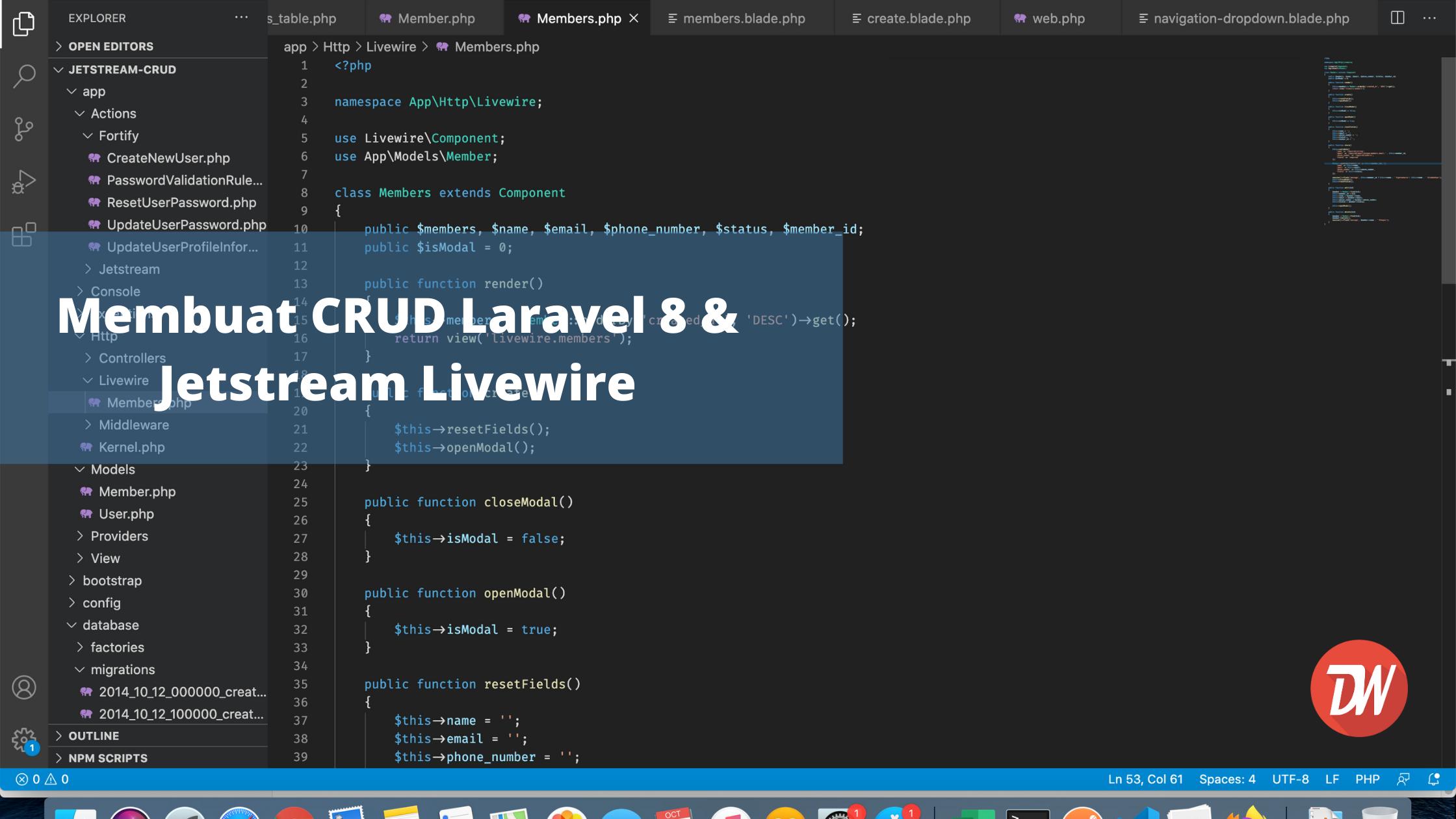The image size is (1456, 819).
Task: Expand the bootstrap folder
Action: (x=158, y=580)
